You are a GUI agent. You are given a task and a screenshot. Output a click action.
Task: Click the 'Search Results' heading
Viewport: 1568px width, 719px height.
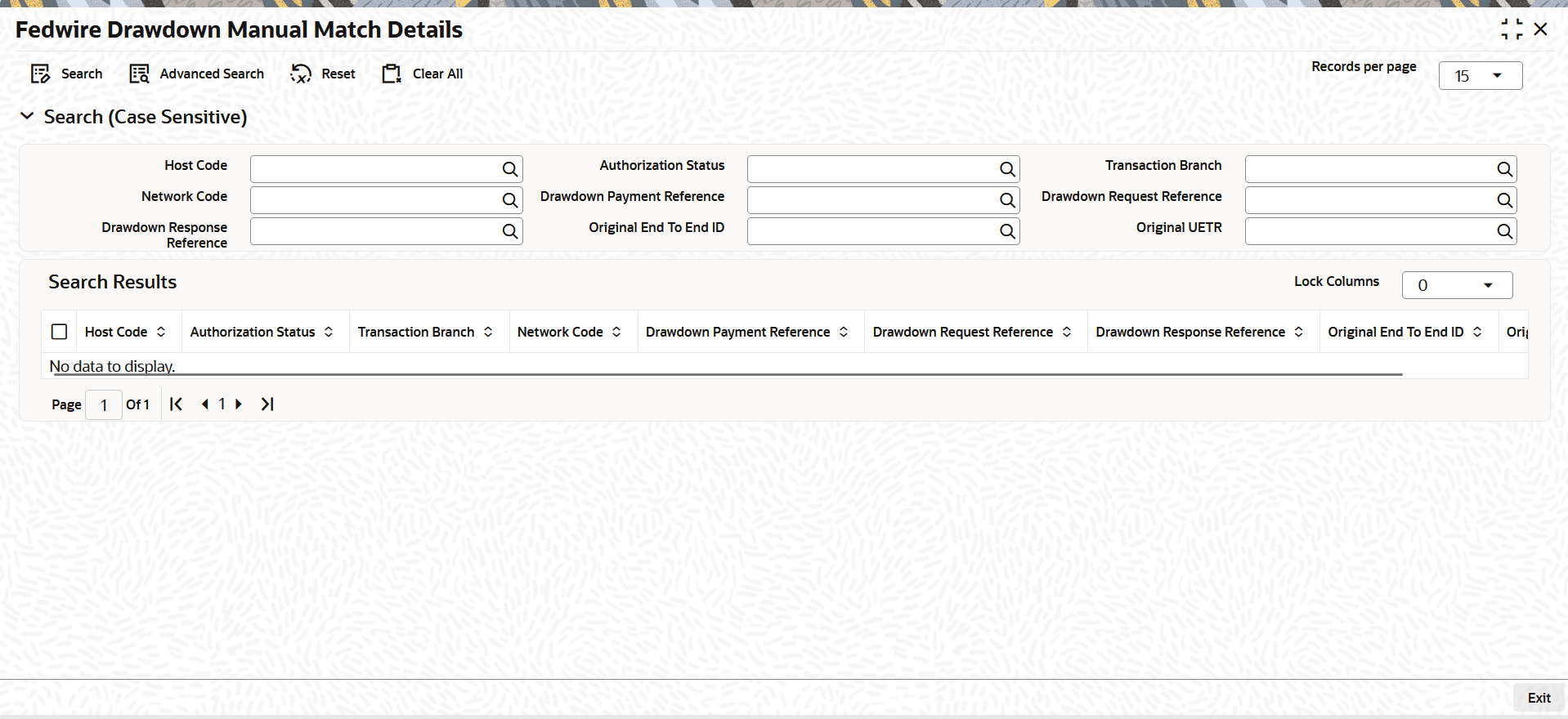(x=113, y=282)
